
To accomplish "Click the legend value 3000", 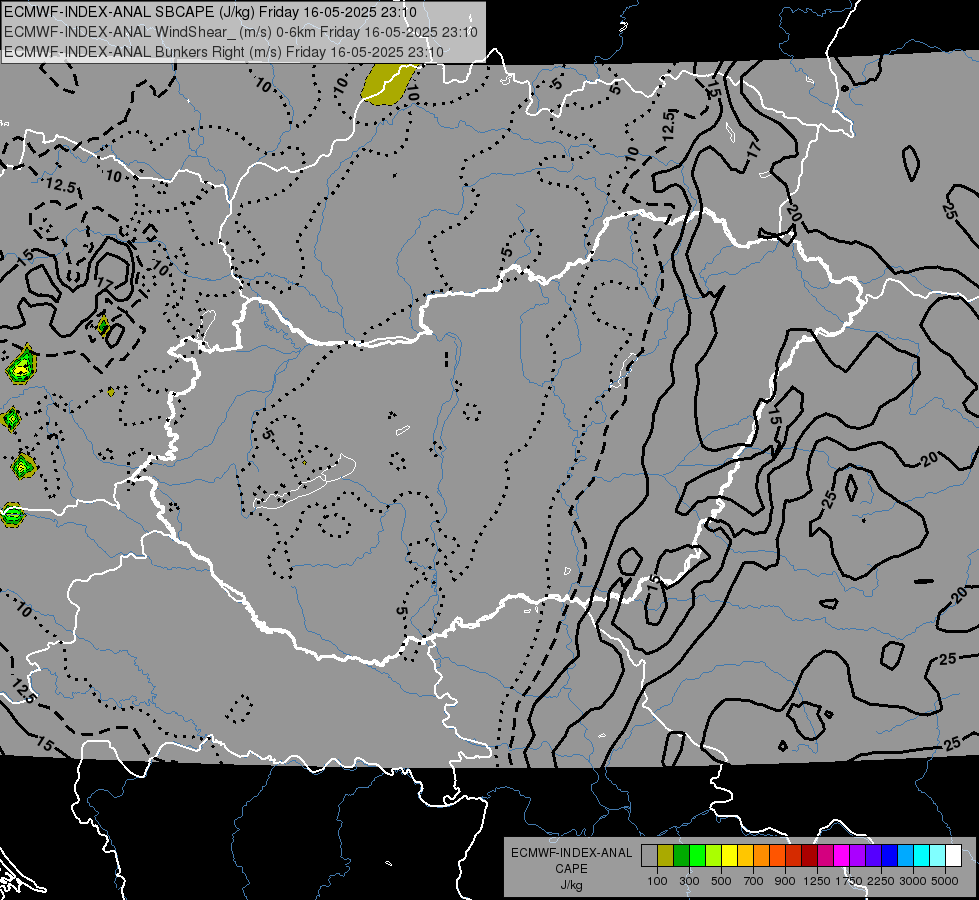I will [x=913, y=881].
